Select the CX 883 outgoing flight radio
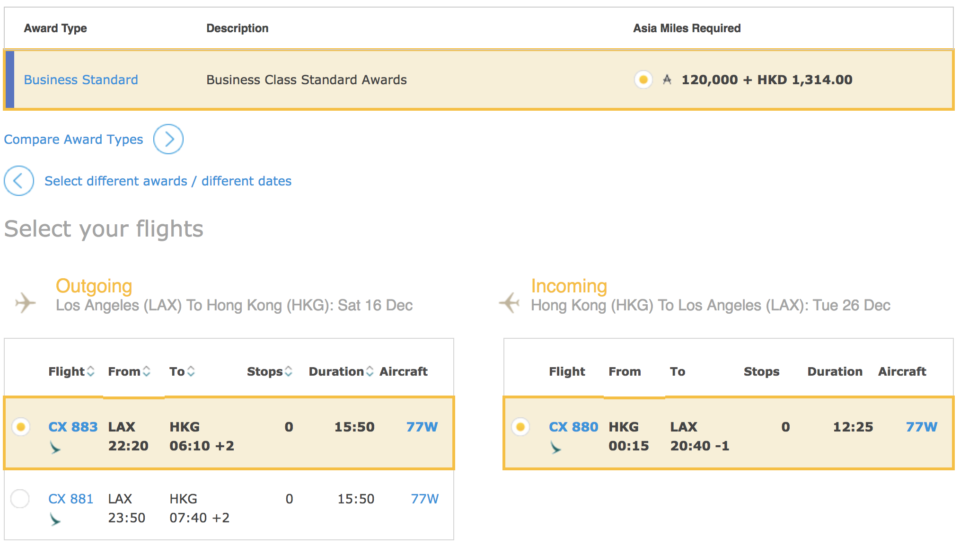The image size is (960, 546). pyautogui.click(x=21, y=427)
